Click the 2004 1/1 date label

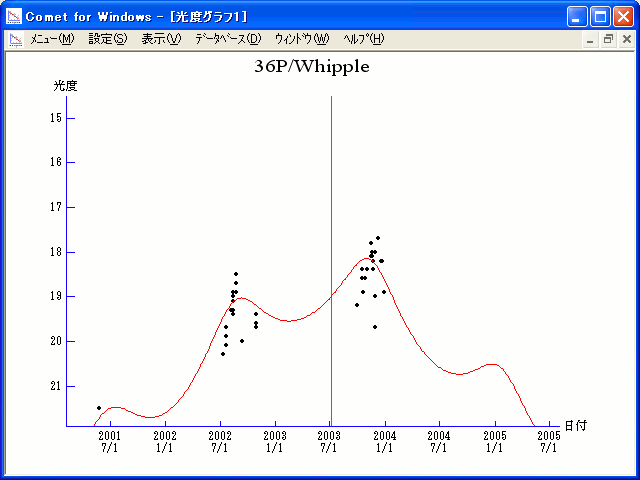pyautogui.click(x=384, y=442)
